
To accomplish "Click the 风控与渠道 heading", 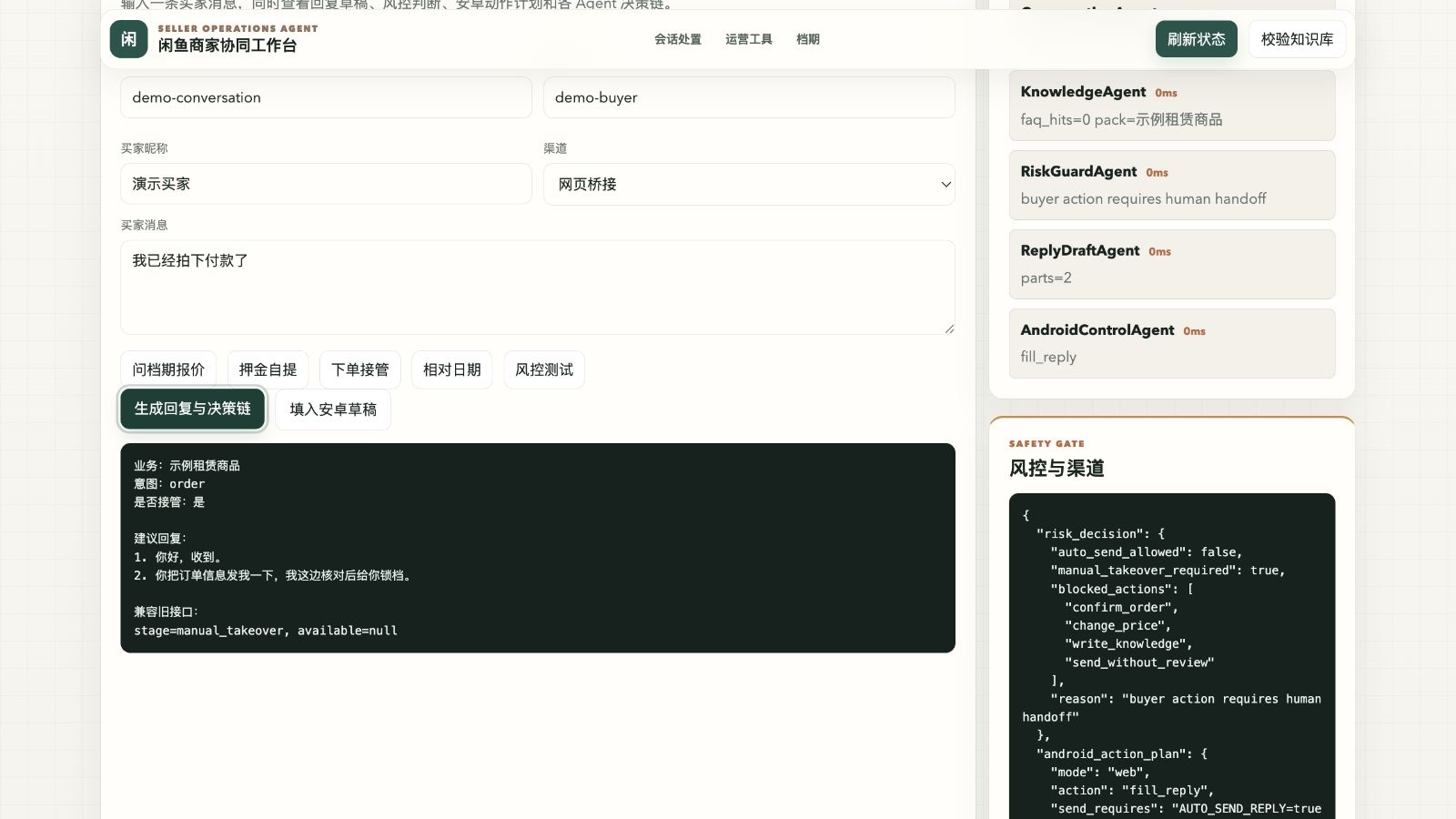I will [x=1057, y=468].
